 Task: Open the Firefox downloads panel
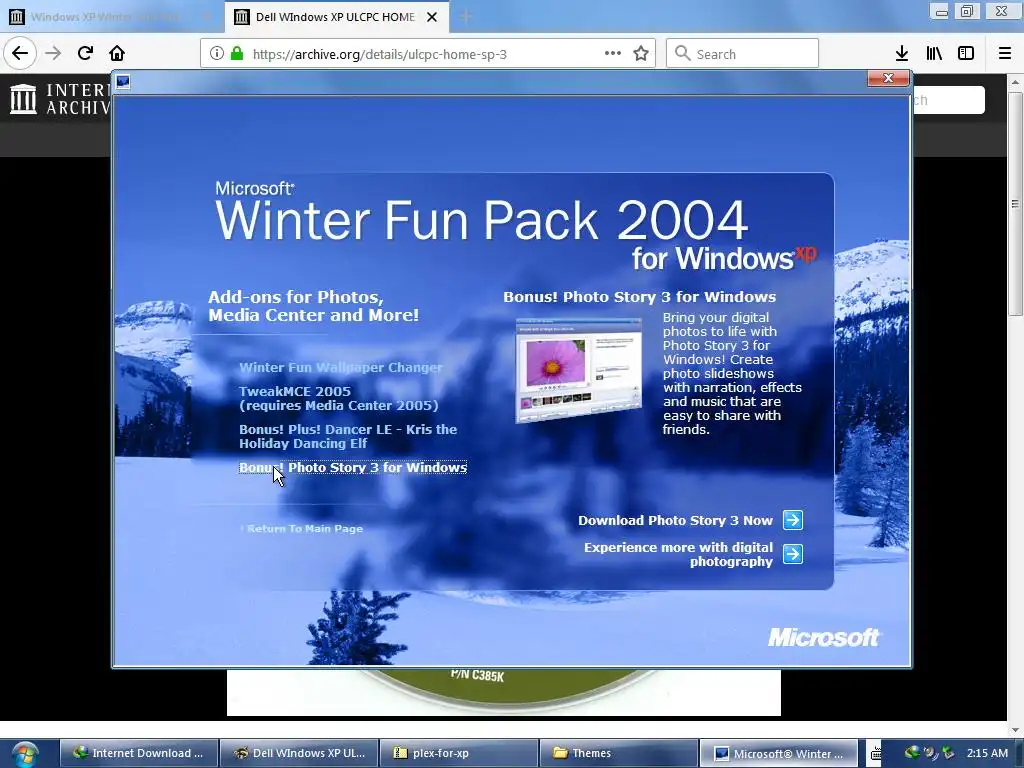pyautogui.click(x=902, y=54)
